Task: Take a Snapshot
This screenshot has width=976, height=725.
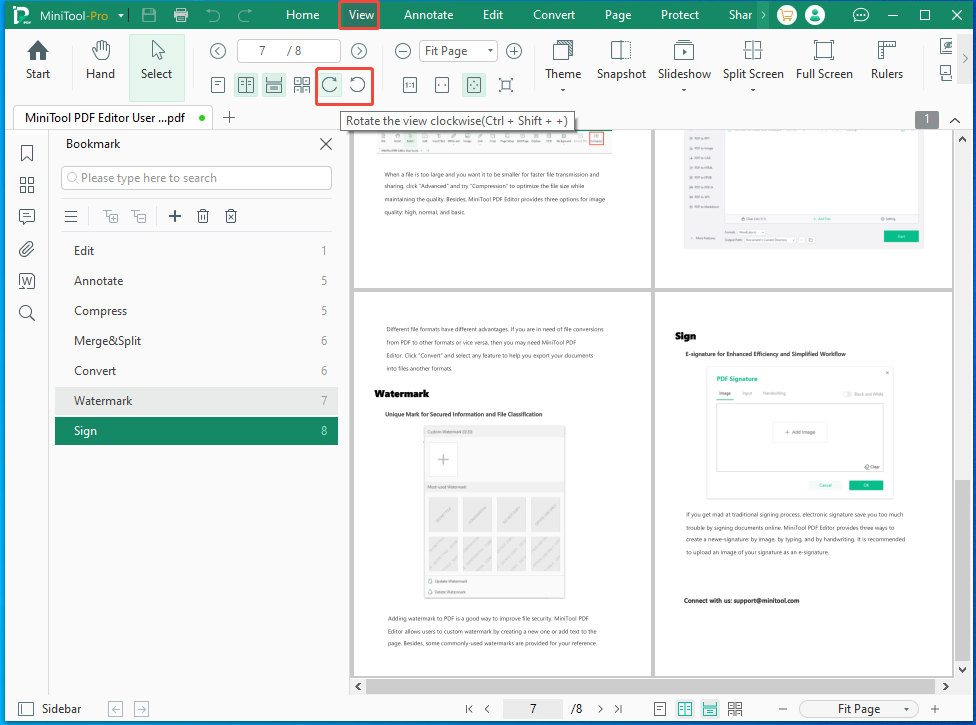Action: point(621,60)
